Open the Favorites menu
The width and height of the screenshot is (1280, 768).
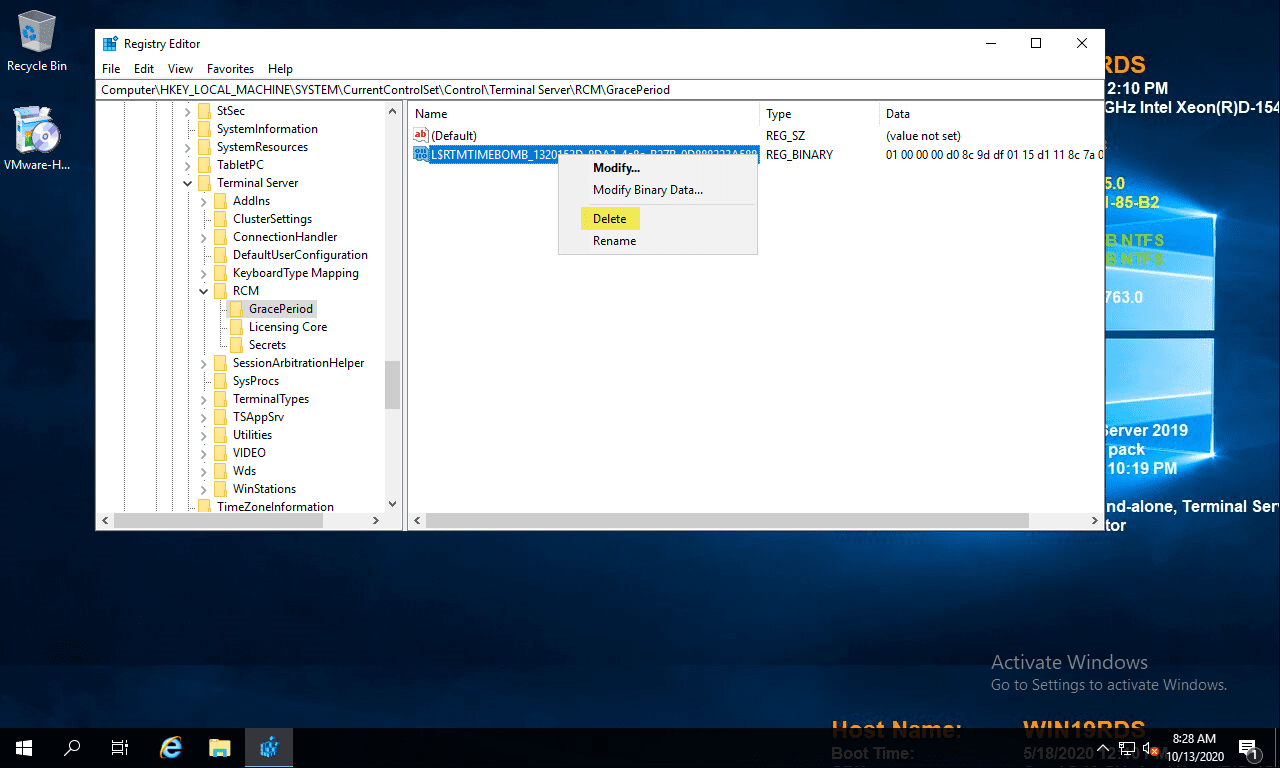(230, 69)
